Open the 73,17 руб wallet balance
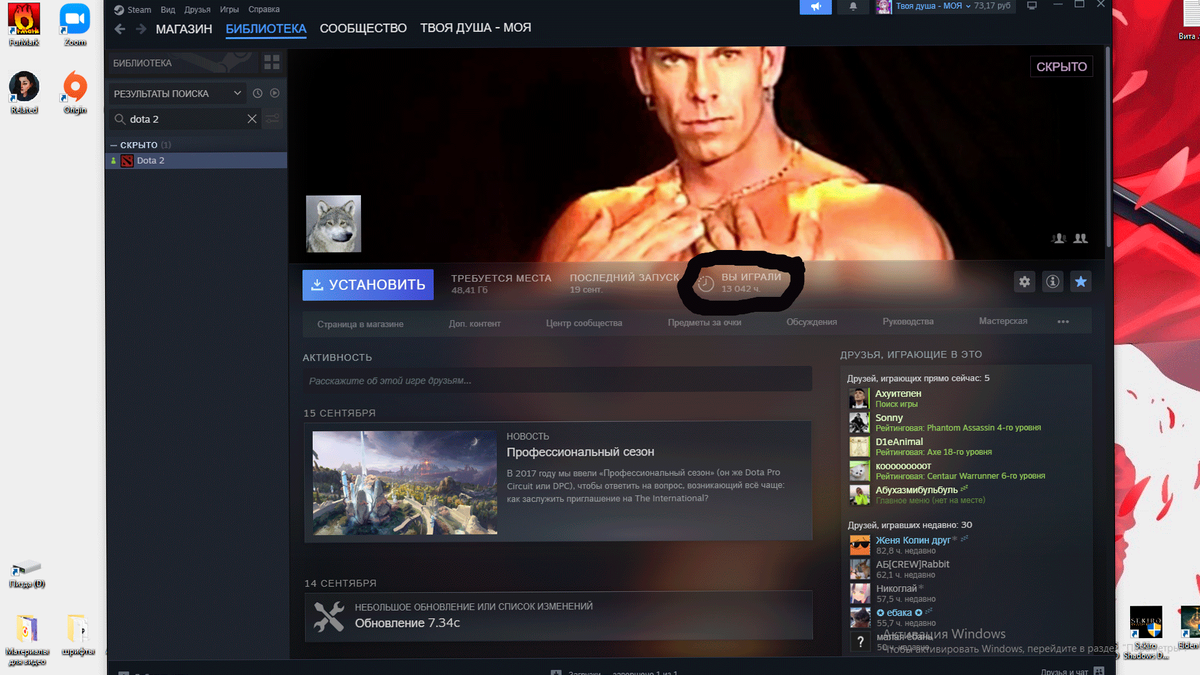The width and height of the screenshot is (1200, 675). (x=993, y=6)
